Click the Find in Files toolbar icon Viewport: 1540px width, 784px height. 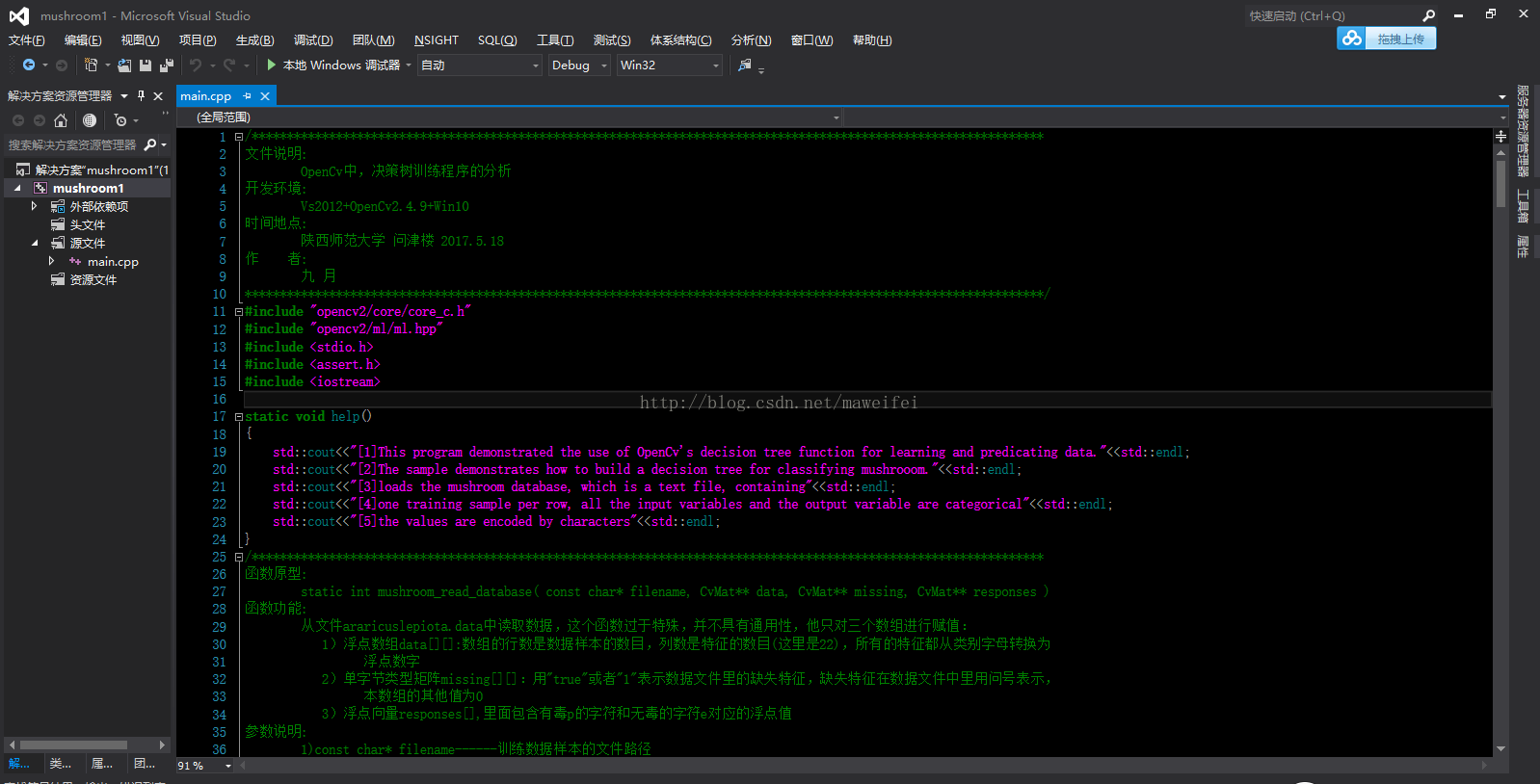point(745,65)
